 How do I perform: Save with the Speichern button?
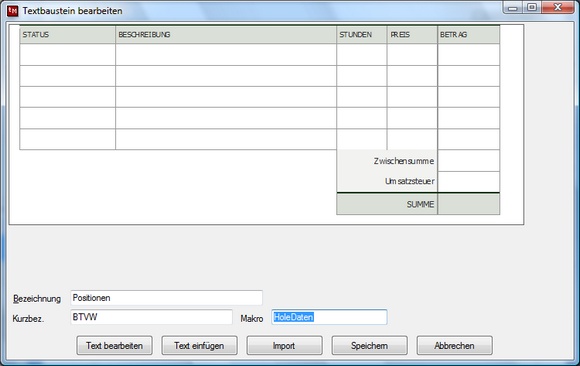[370, 345]
